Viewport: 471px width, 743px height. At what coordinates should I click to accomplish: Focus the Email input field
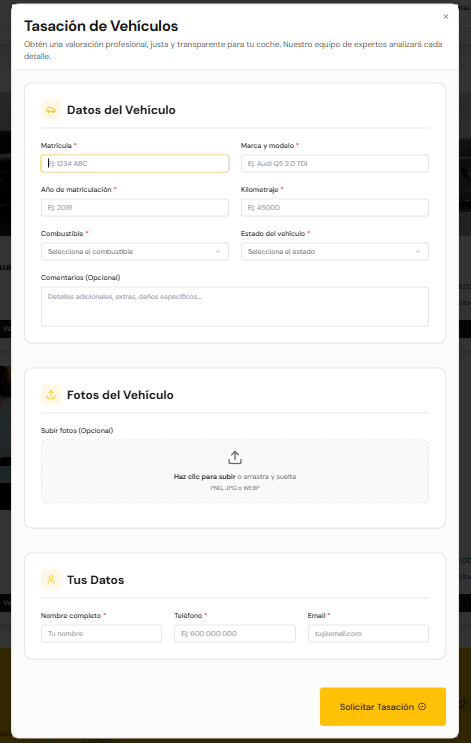point(368,634)
